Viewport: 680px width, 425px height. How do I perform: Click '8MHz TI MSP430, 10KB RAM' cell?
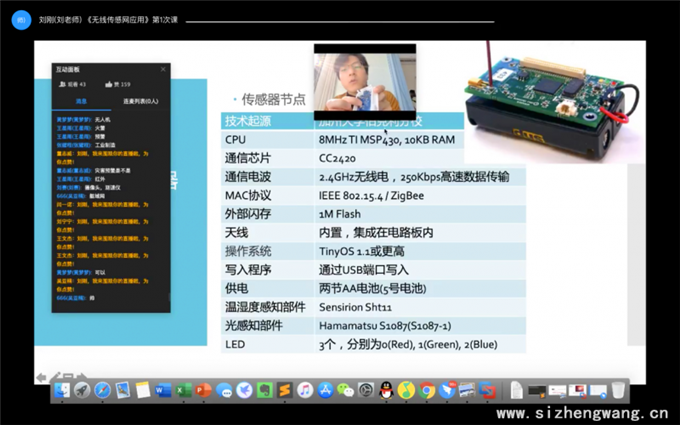389,140
